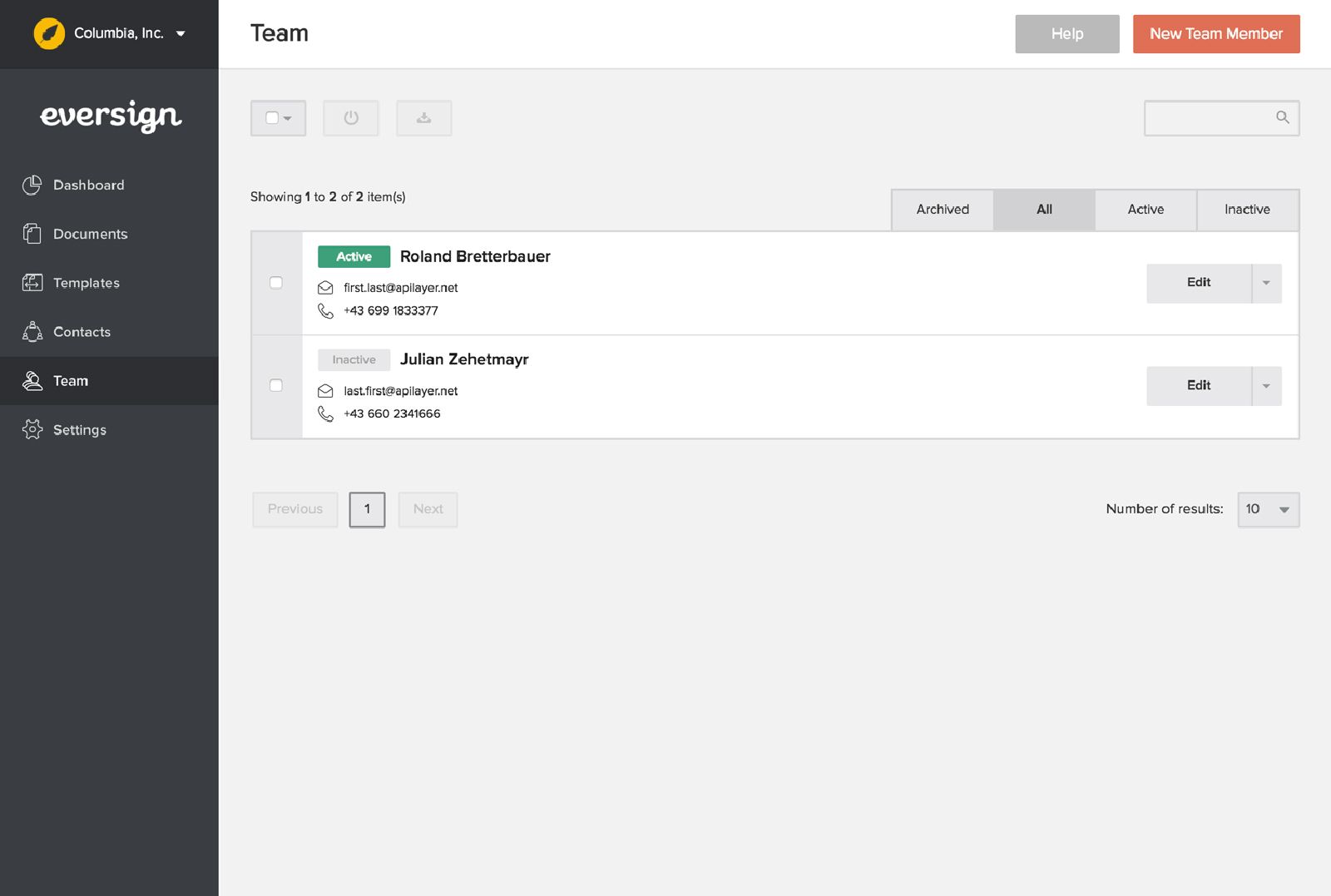Image resolution: width=1331 pixels, height=896 pixels.
Task: Expand the Columbia, Inc. account dropdown
Action: click(181, 34)
